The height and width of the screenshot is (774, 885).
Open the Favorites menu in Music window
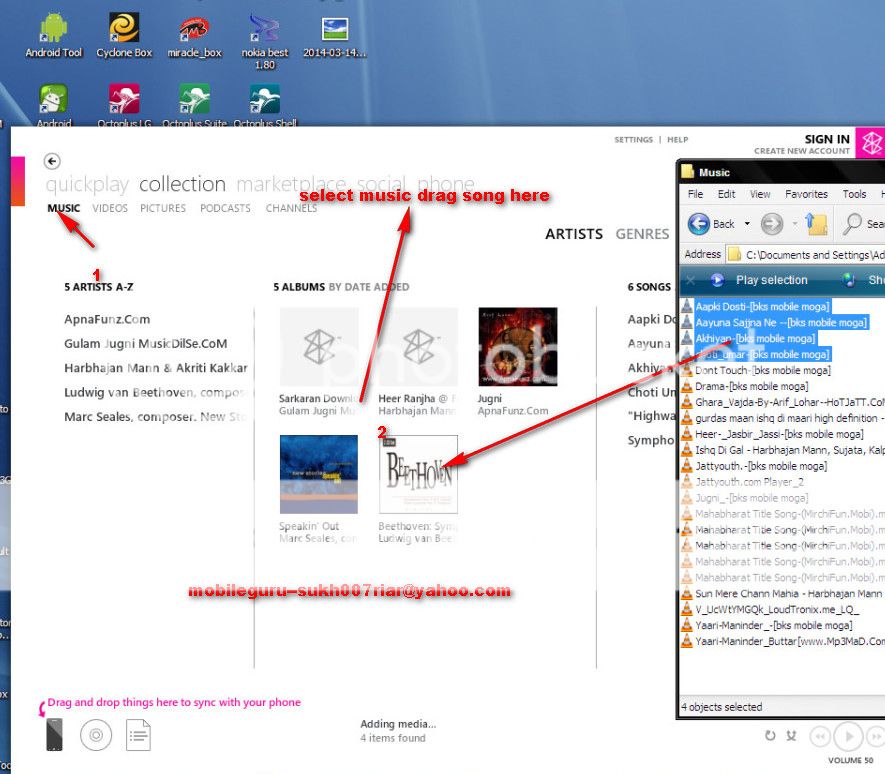(806, 194)
